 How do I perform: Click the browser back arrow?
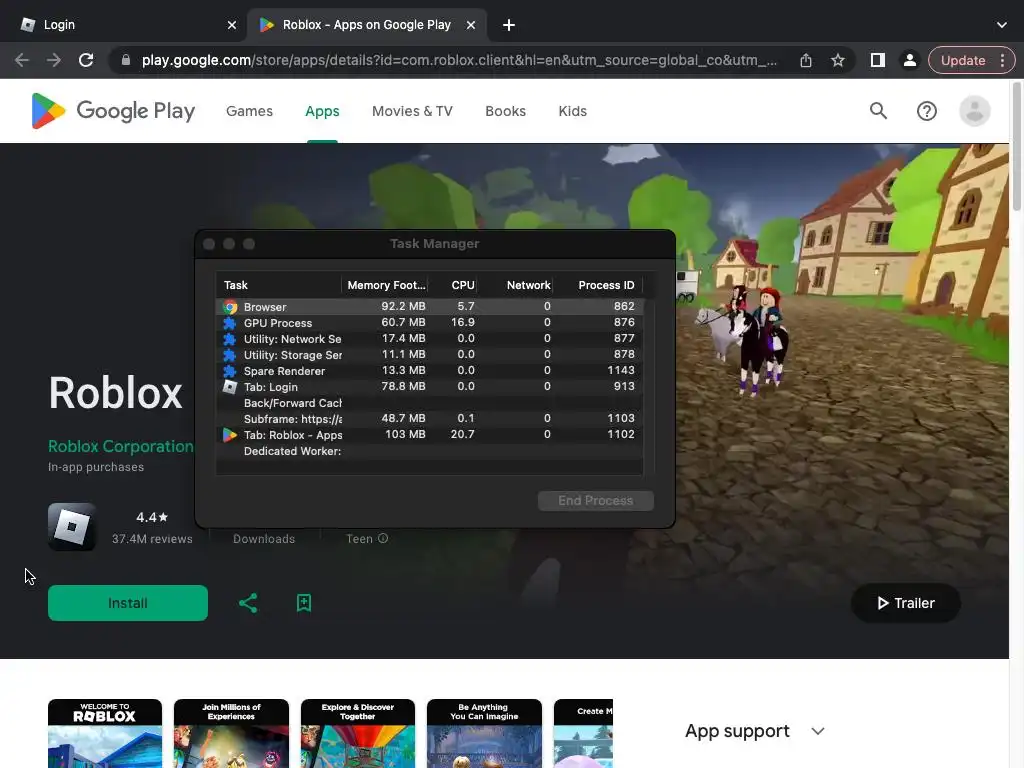(22, 60)
